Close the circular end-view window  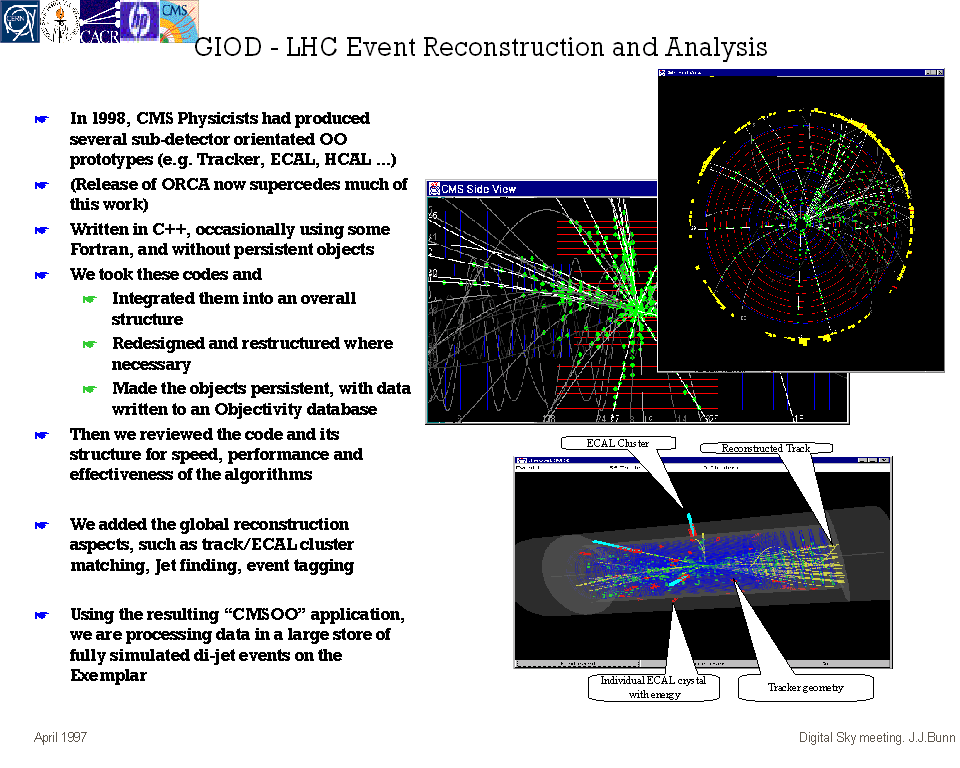(x=939, y=73)
